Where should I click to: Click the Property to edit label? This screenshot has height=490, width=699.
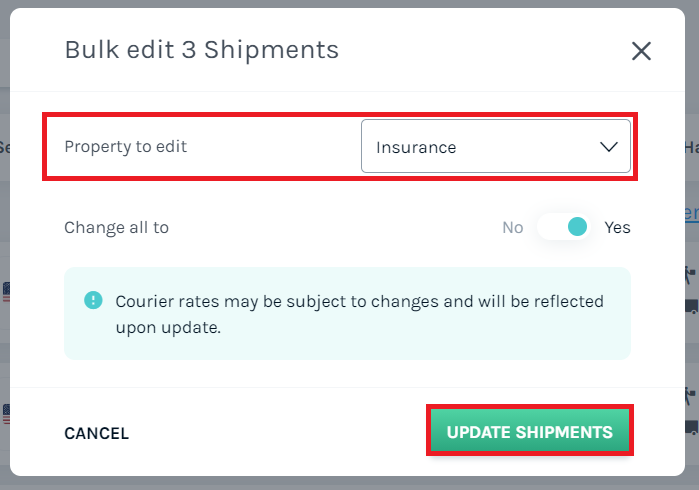[126, 147]
